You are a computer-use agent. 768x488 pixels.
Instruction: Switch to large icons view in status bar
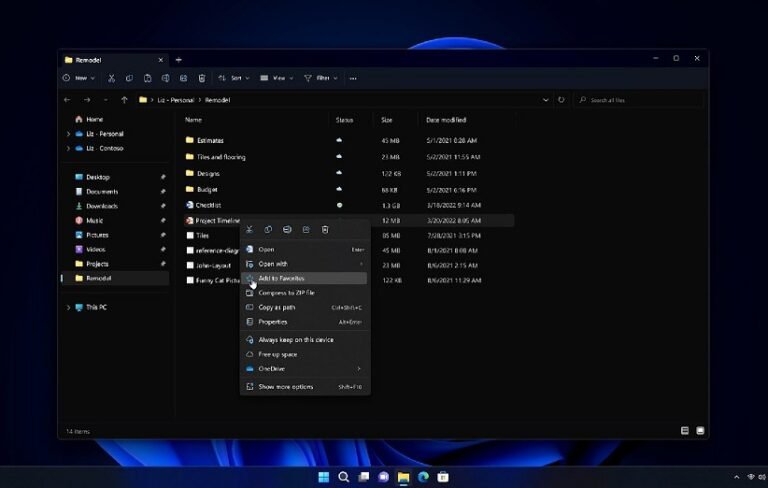[x=700, y=430]
